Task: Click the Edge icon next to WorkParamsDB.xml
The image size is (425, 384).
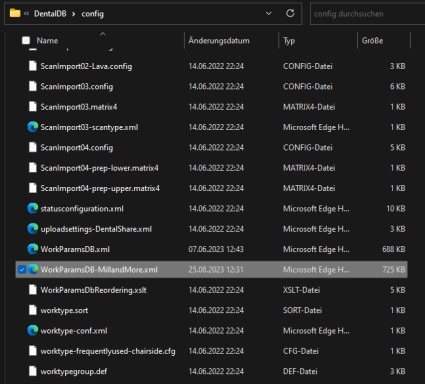Action: point(33,249)
